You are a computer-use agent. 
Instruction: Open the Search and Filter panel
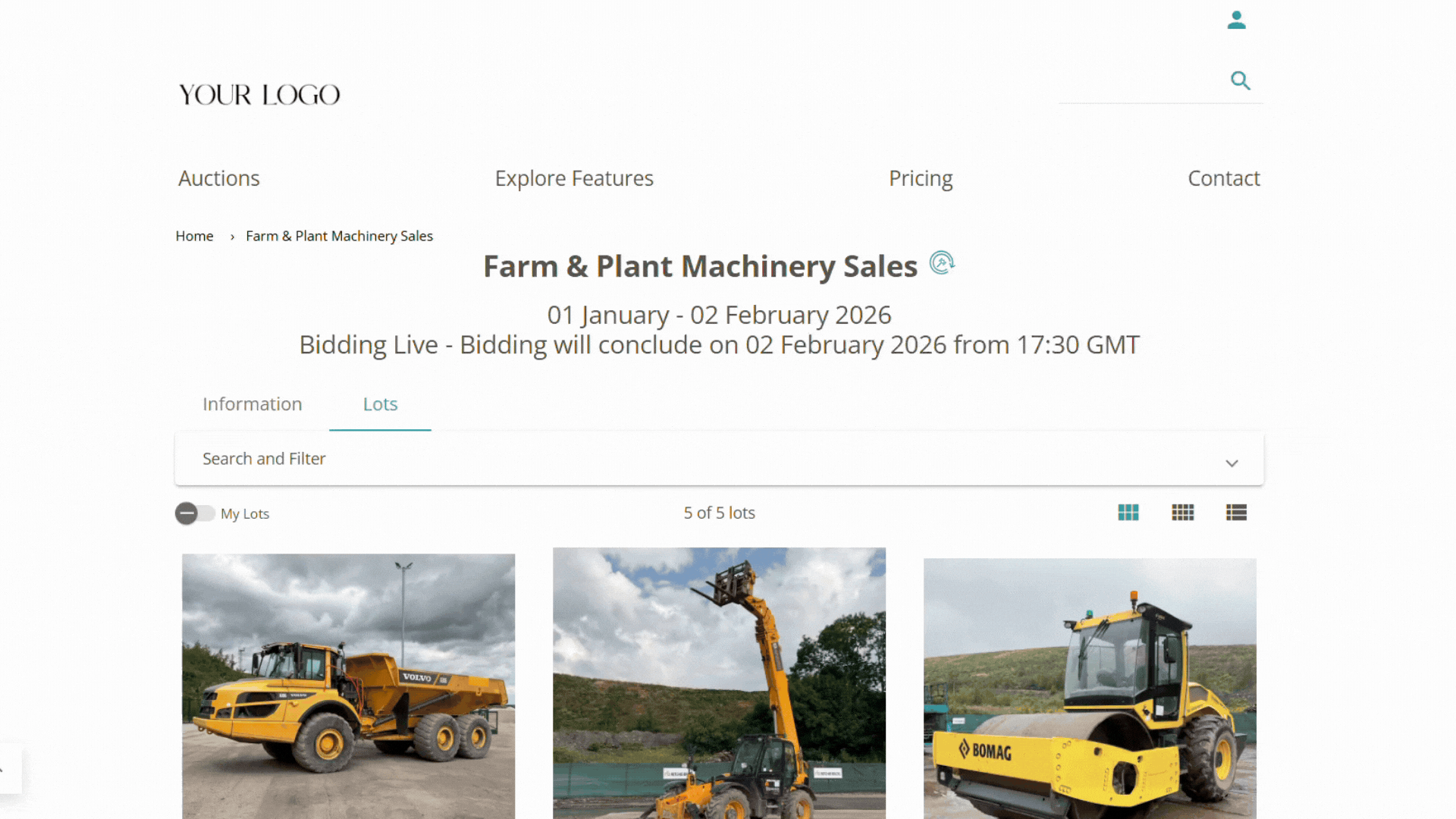coord(719,459)
